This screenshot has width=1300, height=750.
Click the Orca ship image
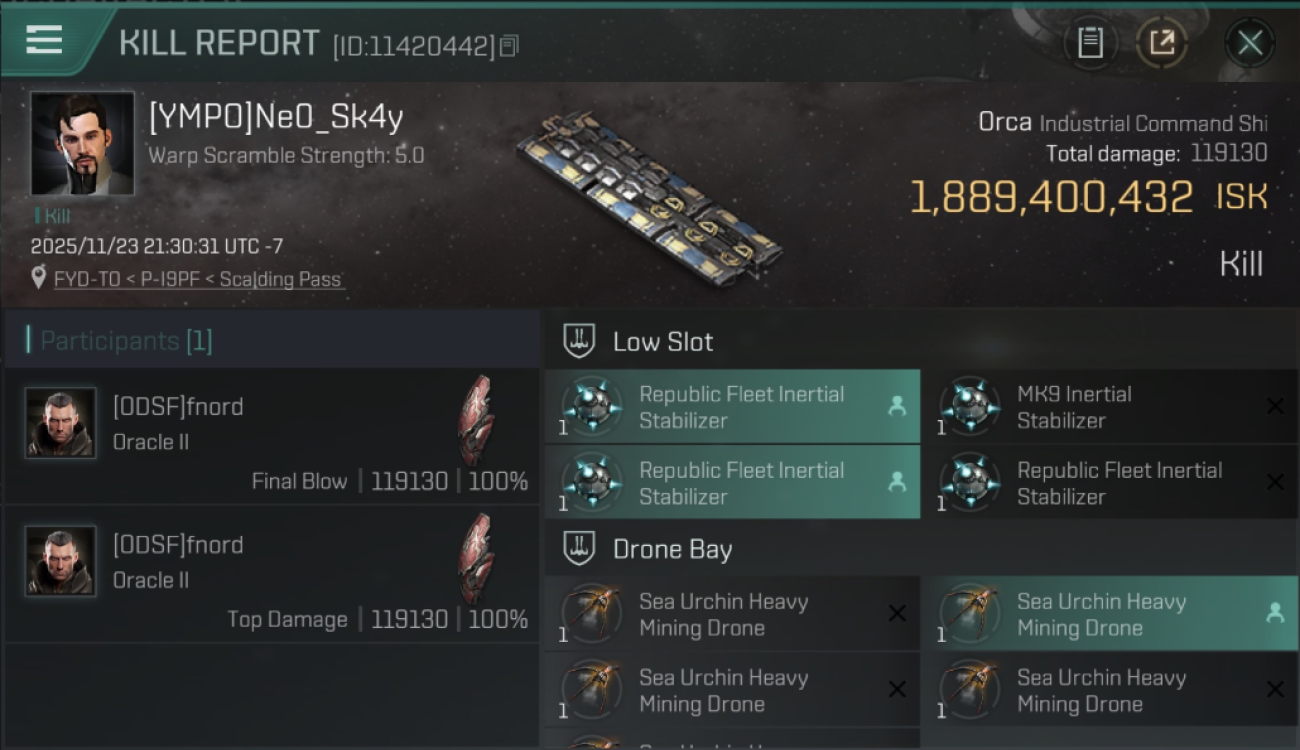[648, 195]
